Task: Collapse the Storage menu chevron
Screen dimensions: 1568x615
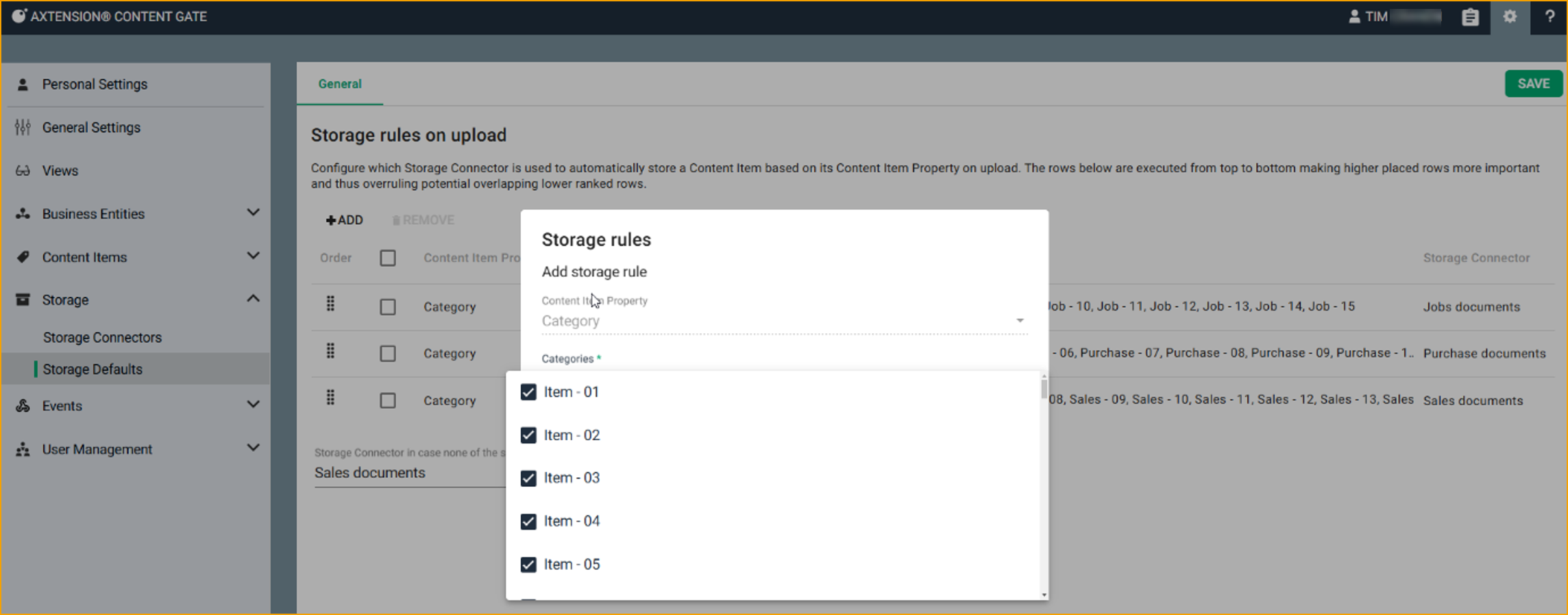Action: point(253,298)
